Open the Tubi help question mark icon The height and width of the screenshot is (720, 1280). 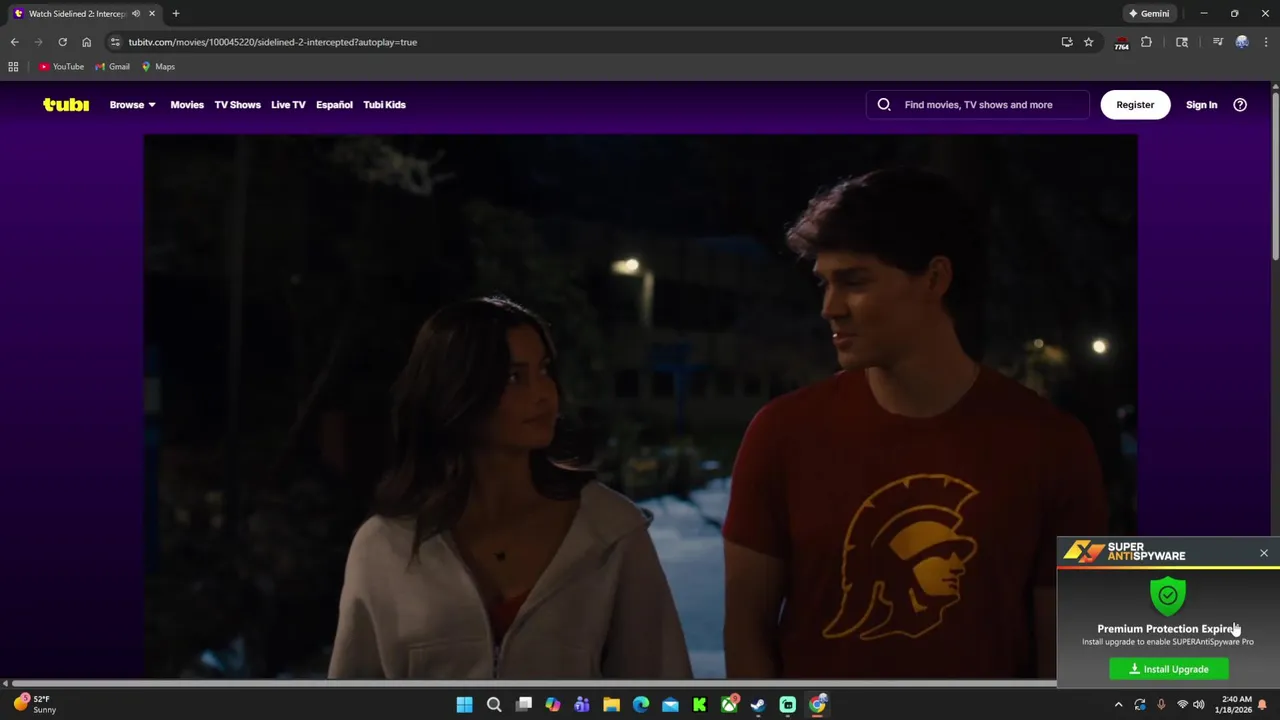pyautogui.click(x=1240, y=104)
